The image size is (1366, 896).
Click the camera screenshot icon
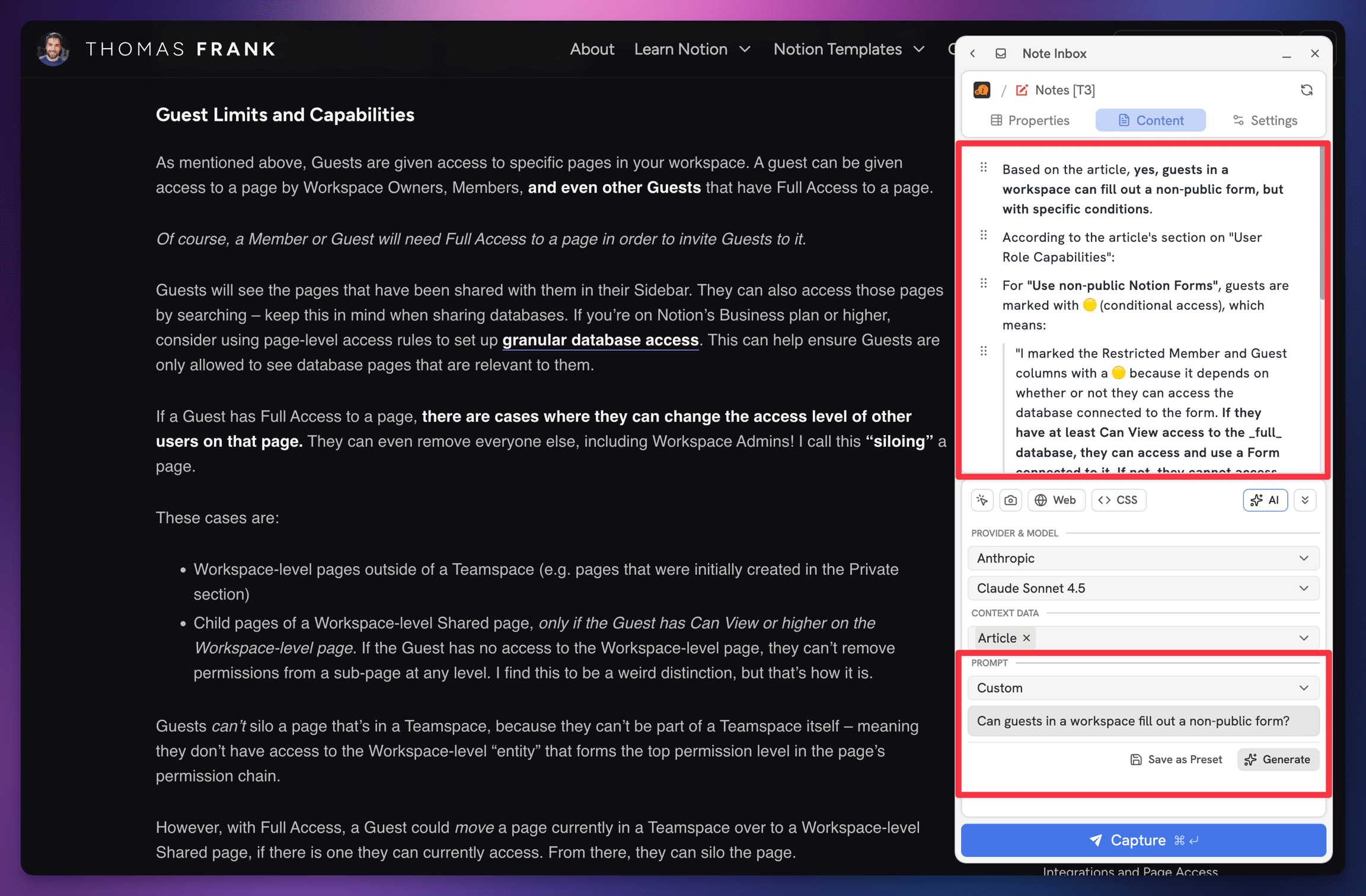pyautogui.click(x=1011, y=500)
